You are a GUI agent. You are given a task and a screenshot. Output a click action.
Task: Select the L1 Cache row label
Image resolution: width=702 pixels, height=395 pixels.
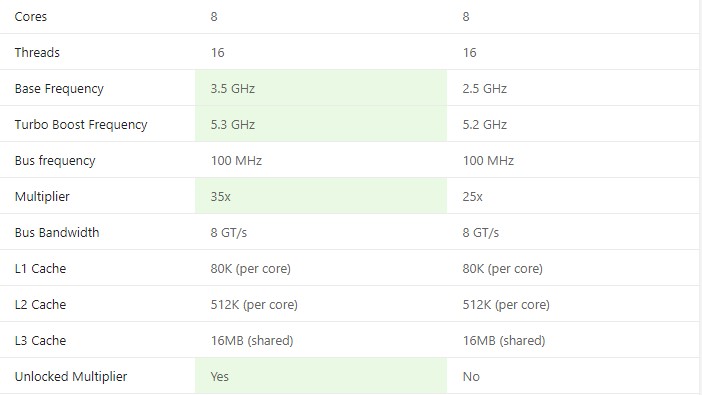40,269
